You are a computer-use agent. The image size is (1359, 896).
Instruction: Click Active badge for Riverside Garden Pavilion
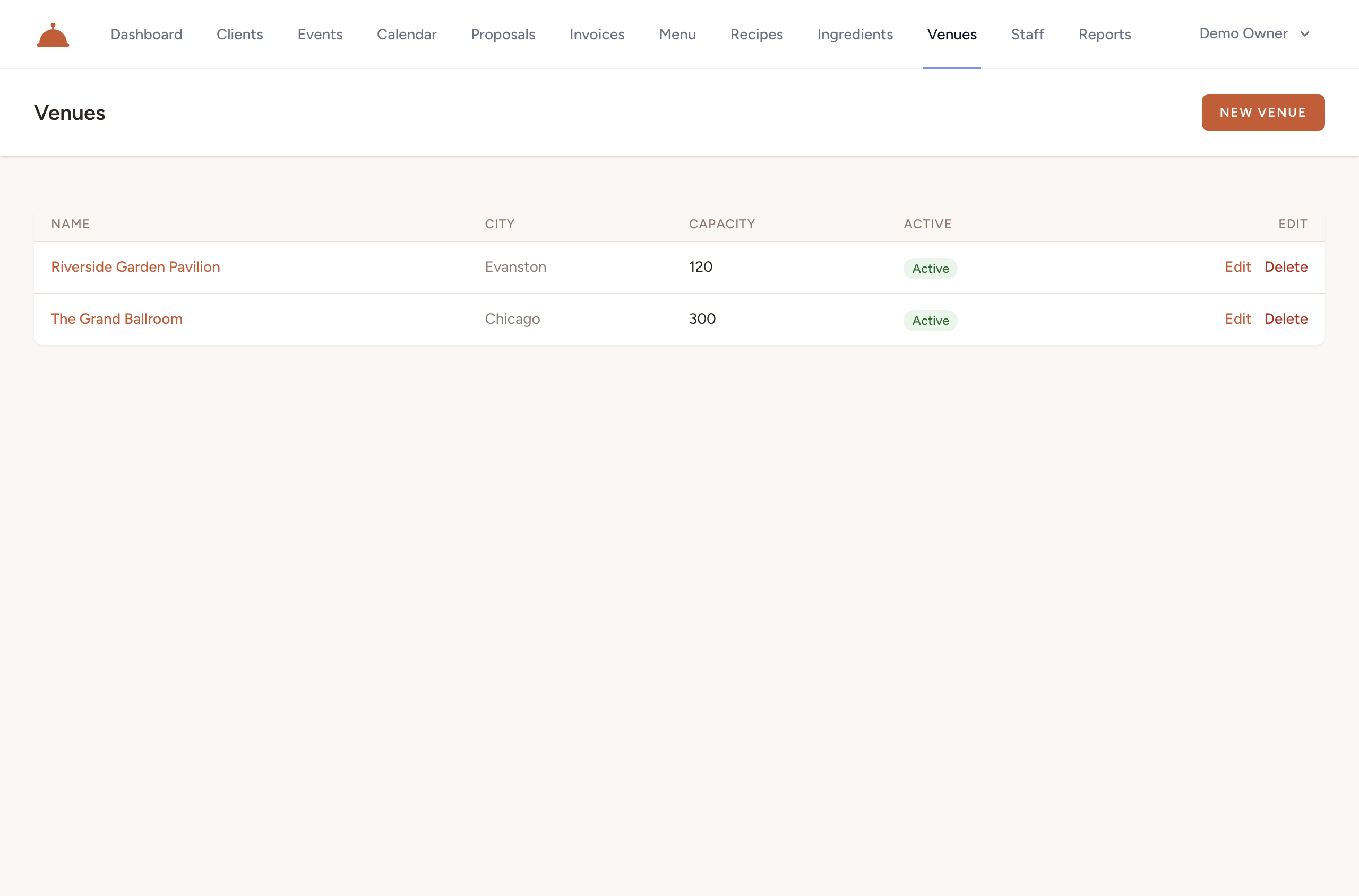[931, 269]
